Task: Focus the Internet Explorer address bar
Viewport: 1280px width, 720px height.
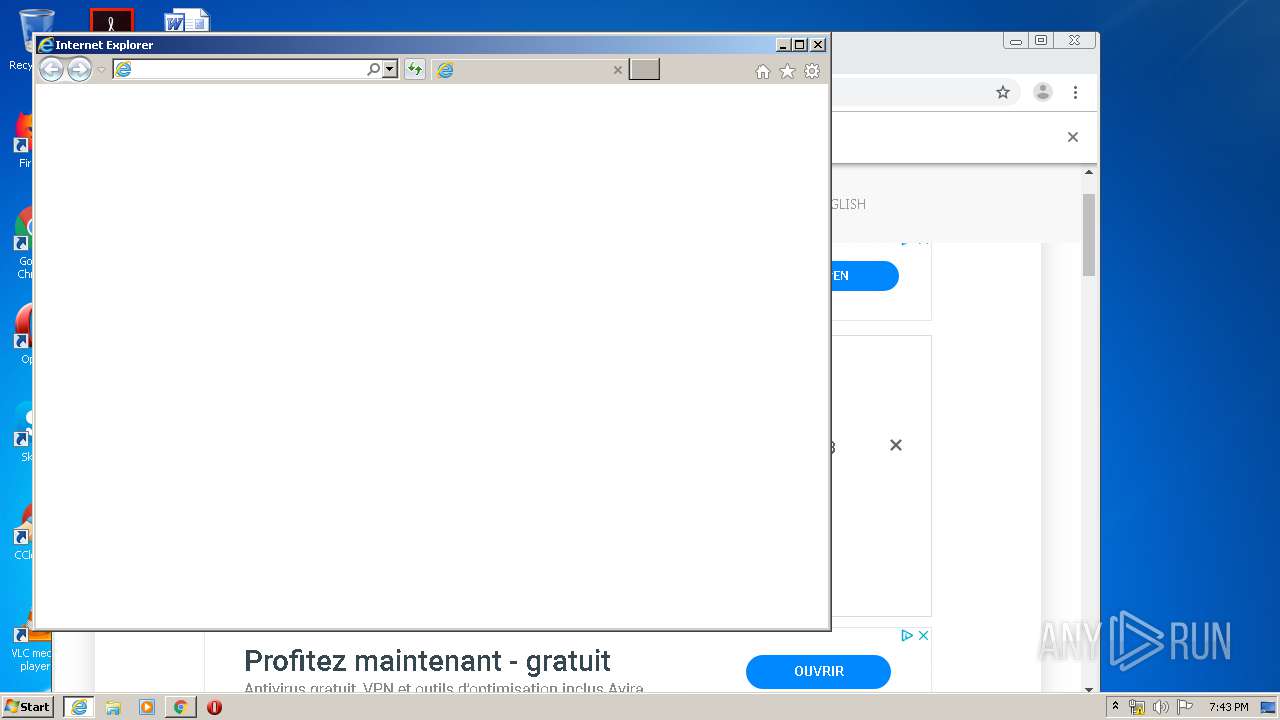Action: pyautogui.click(x=240, y=69)
